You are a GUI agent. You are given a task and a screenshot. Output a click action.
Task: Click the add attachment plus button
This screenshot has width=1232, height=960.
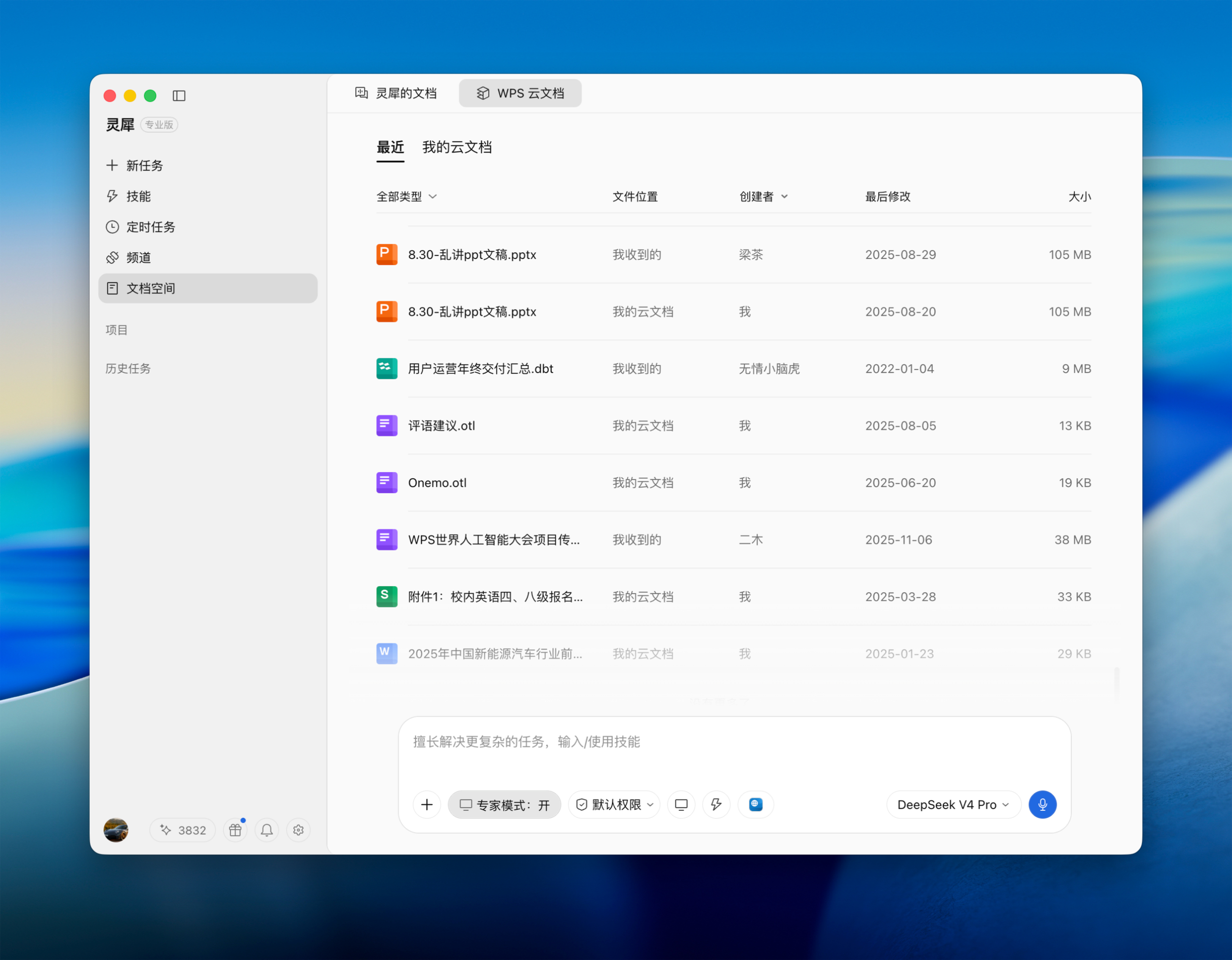point(427,804)
